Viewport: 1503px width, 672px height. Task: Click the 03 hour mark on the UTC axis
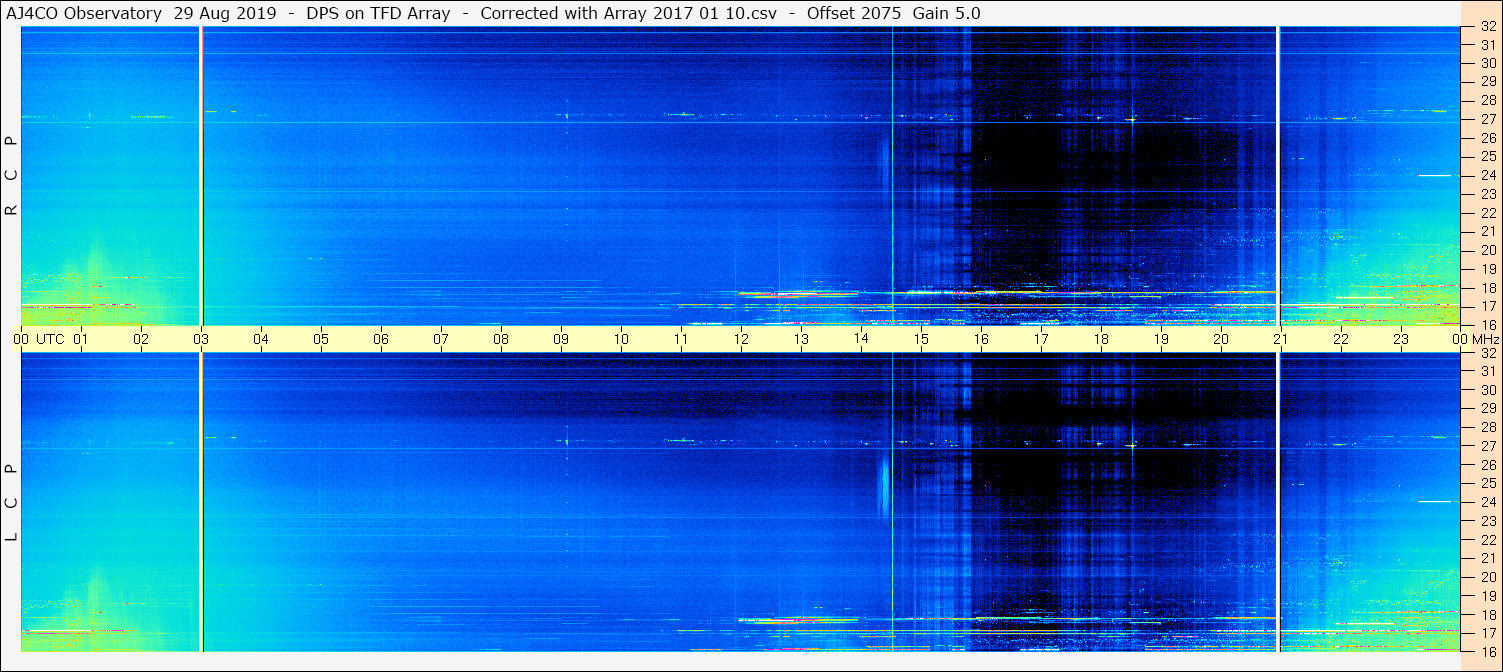201,339
